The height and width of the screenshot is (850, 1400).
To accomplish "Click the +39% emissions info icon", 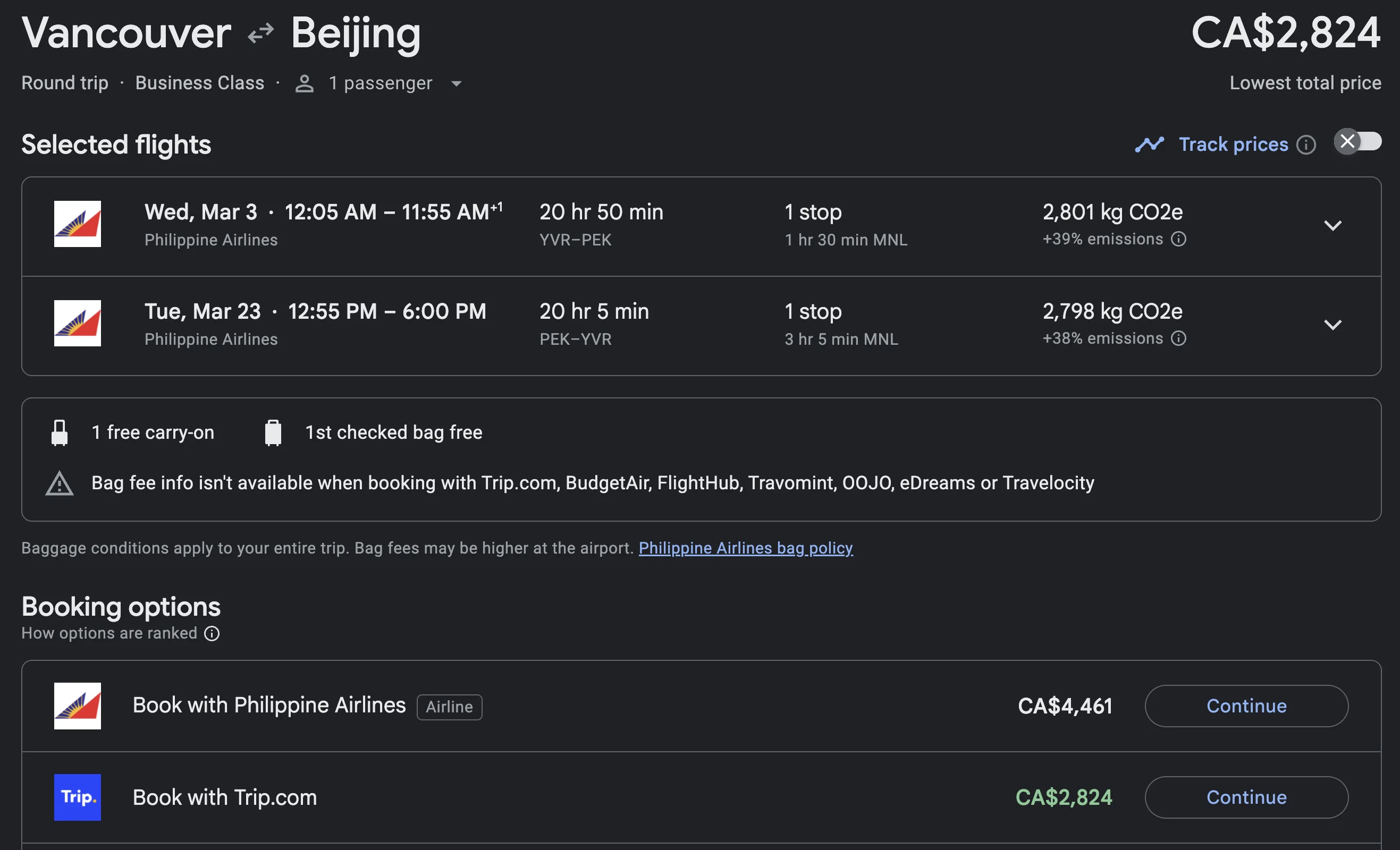I will (x=1178, y=239).
